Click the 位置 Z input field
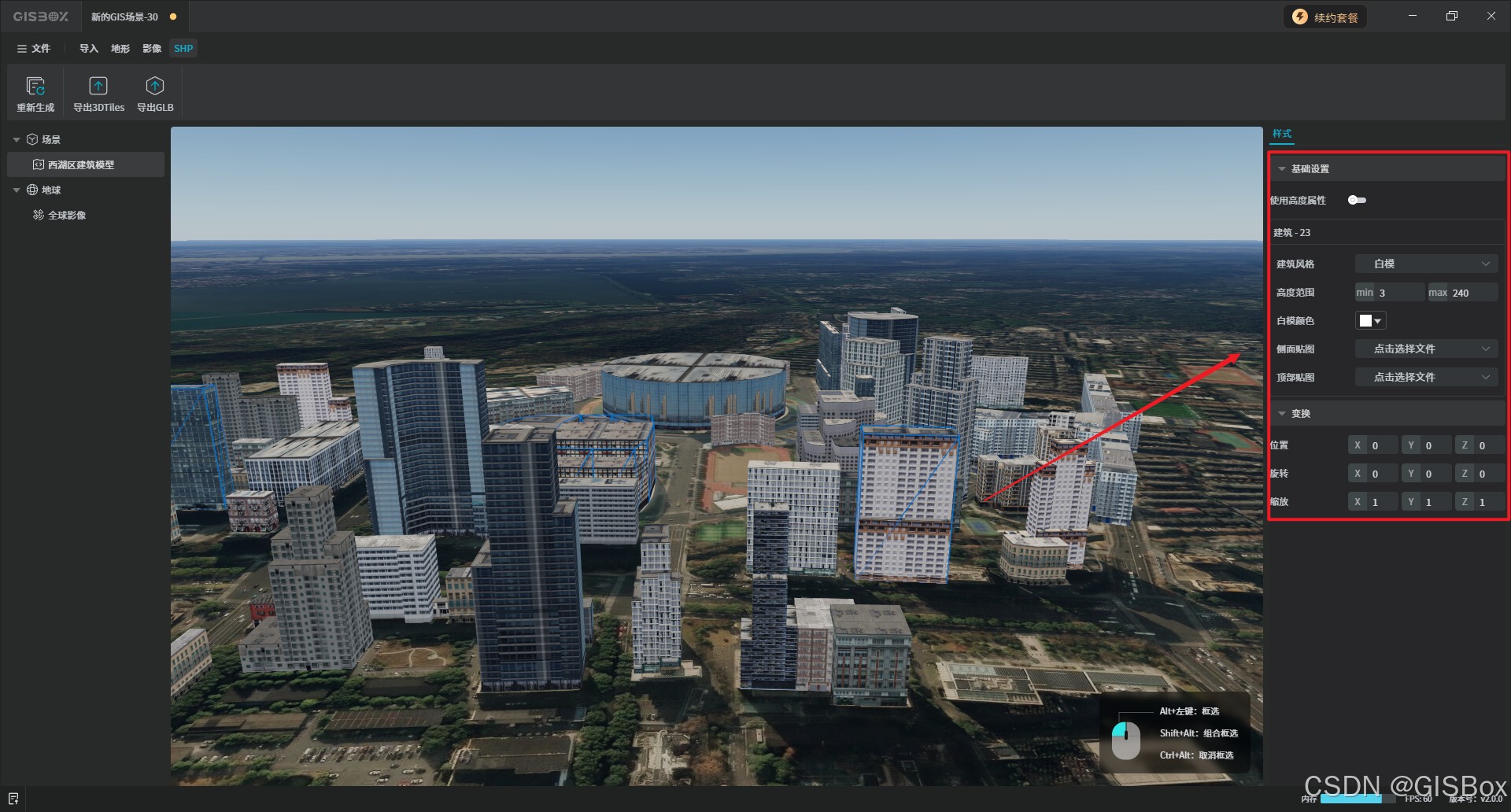Image resolution: width=1511 pixels, height=812 pixels. [x=1480, y=445]
